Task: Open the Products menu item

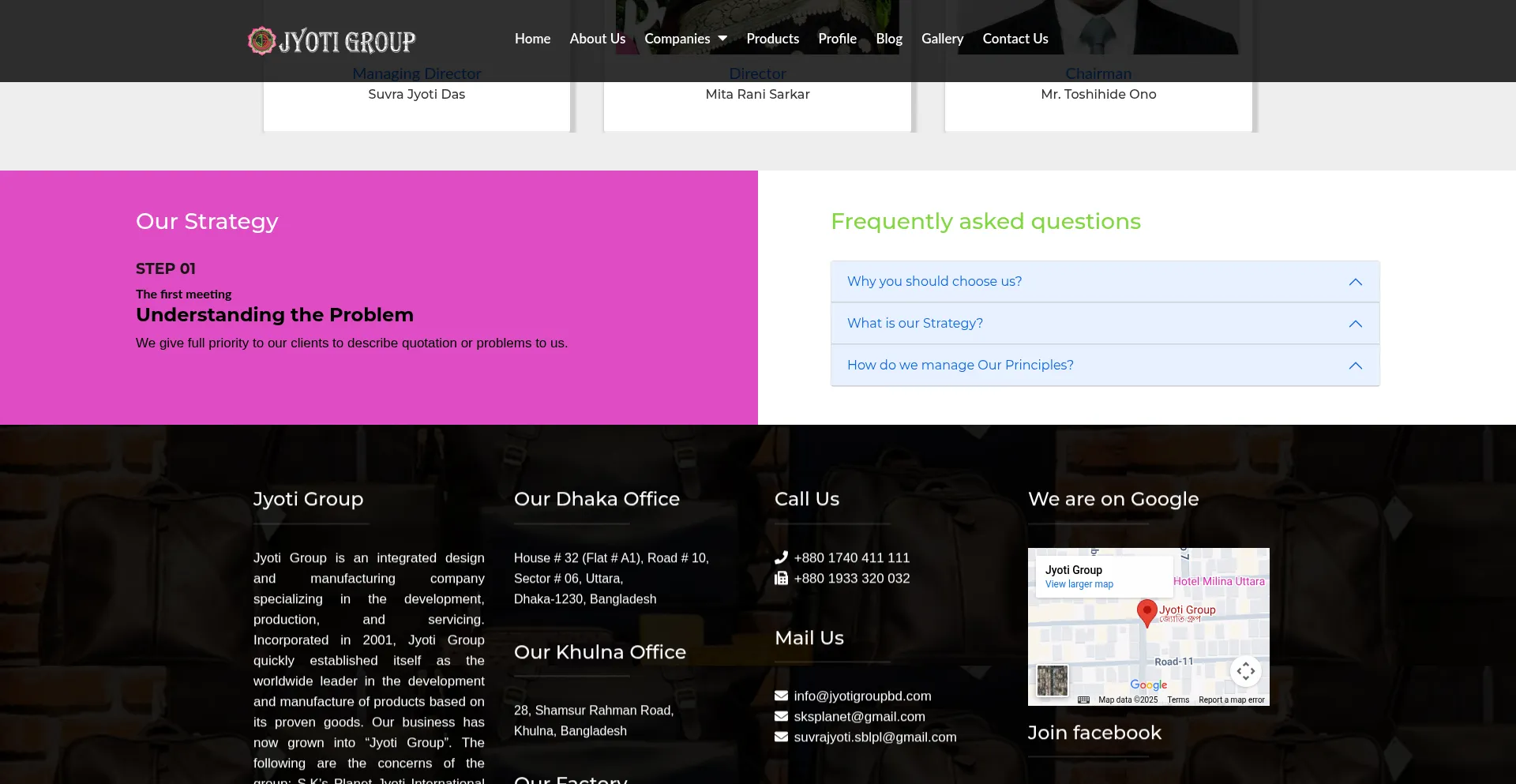Action: coord(772,39)
